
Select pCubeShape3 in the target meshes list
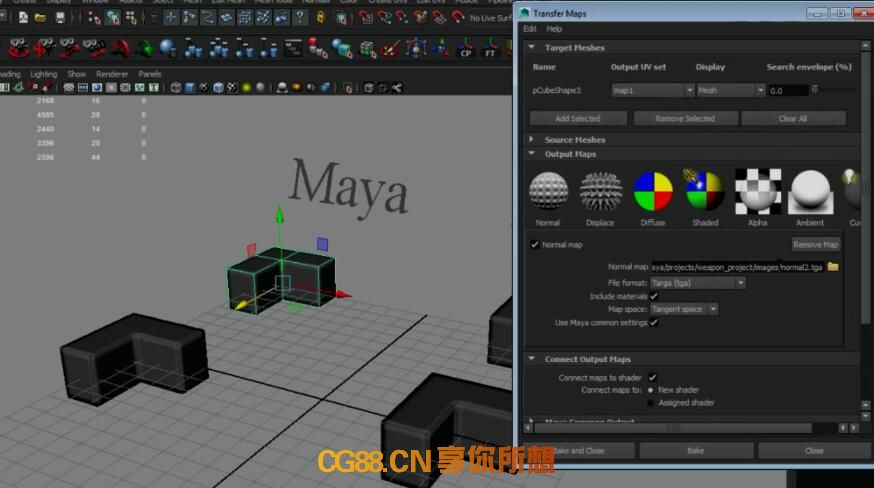click(556, 90)
